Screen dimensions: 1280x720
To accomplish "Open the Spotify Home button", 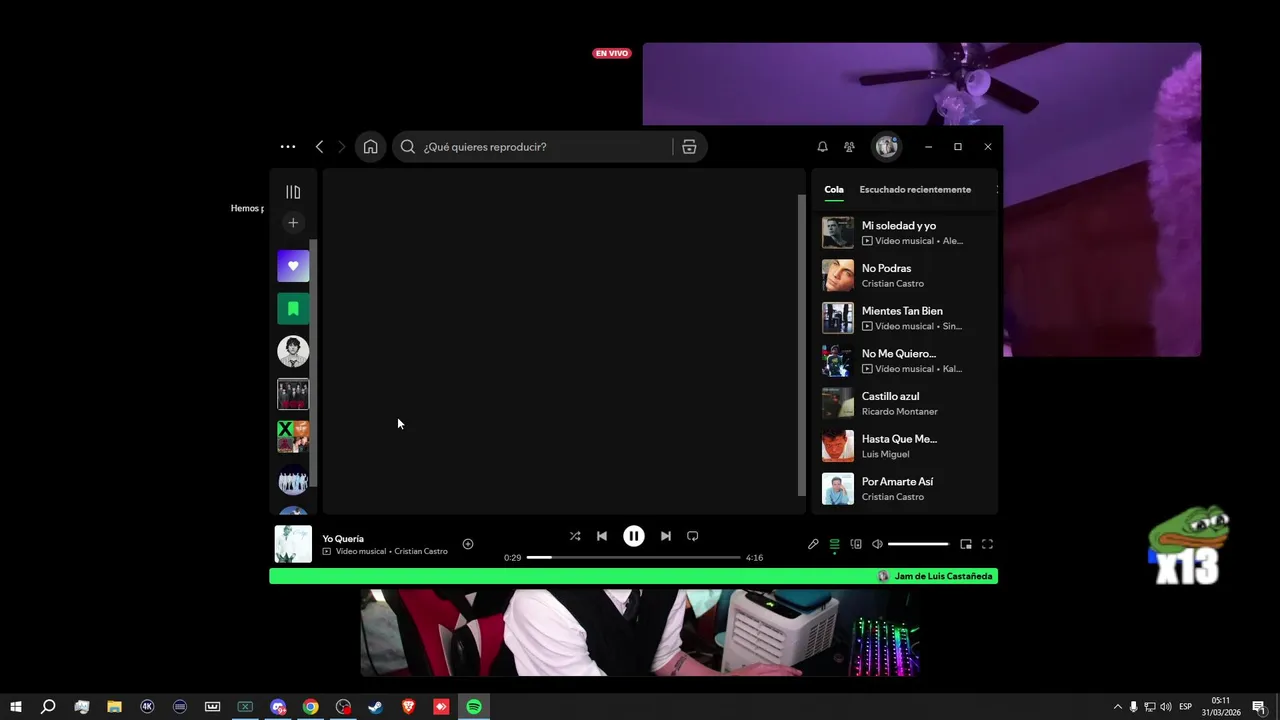I will [x=371, y=147].
